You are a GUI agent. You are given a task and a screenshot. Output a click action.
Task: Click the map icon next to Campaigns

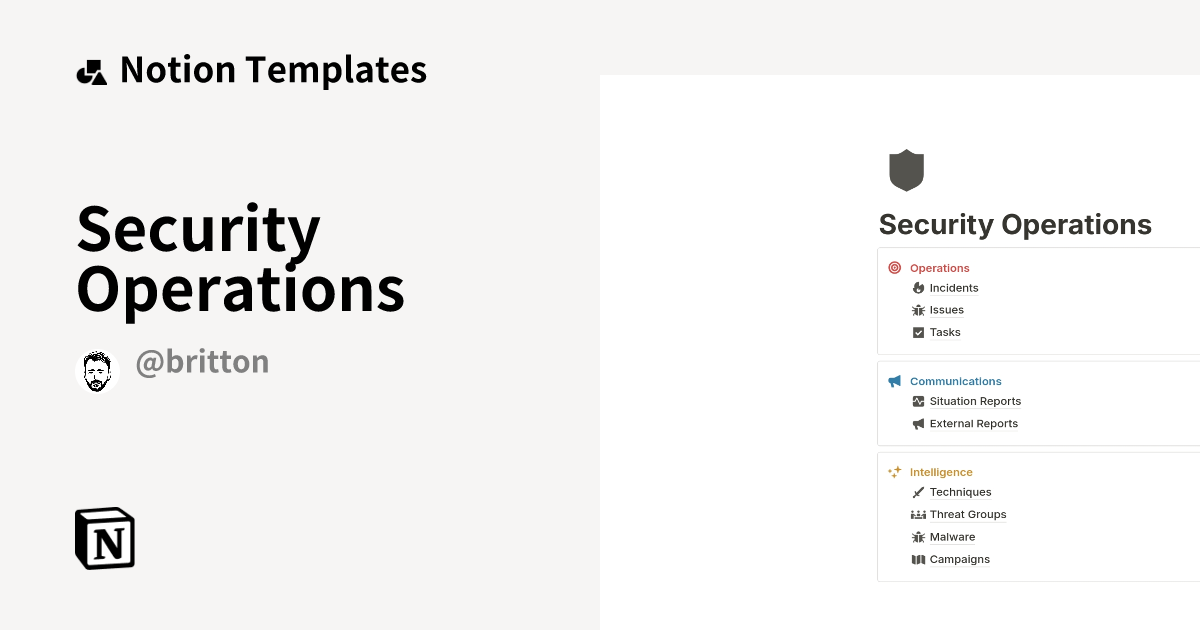tap(918, 559)
